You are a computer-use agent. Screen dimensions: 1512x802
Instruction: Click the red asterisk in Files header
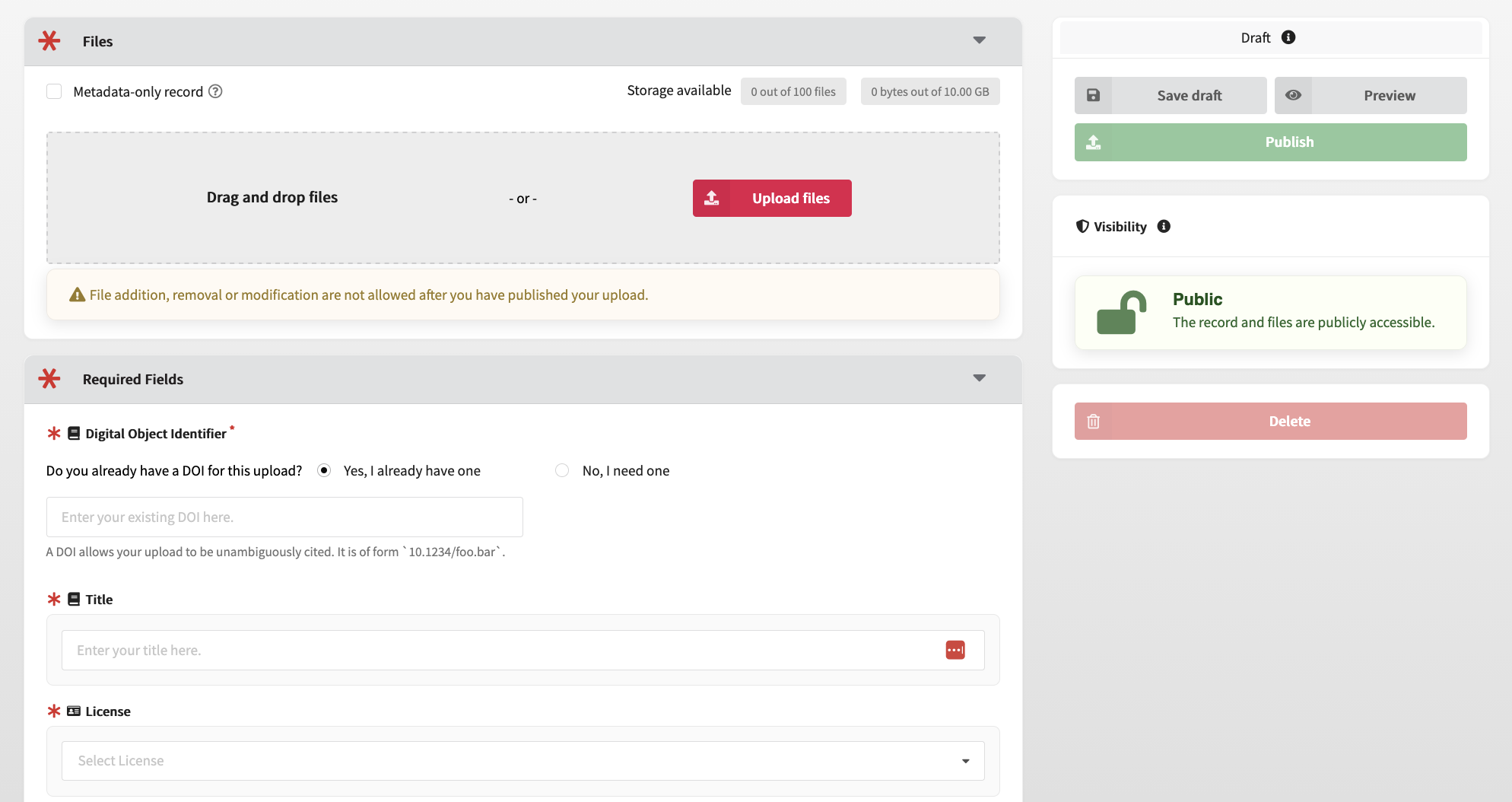point(49,40)
